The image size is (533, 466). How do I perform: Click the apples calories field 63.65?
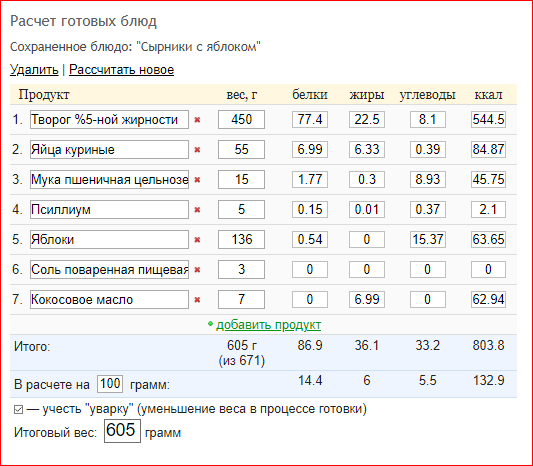[488, 240]
